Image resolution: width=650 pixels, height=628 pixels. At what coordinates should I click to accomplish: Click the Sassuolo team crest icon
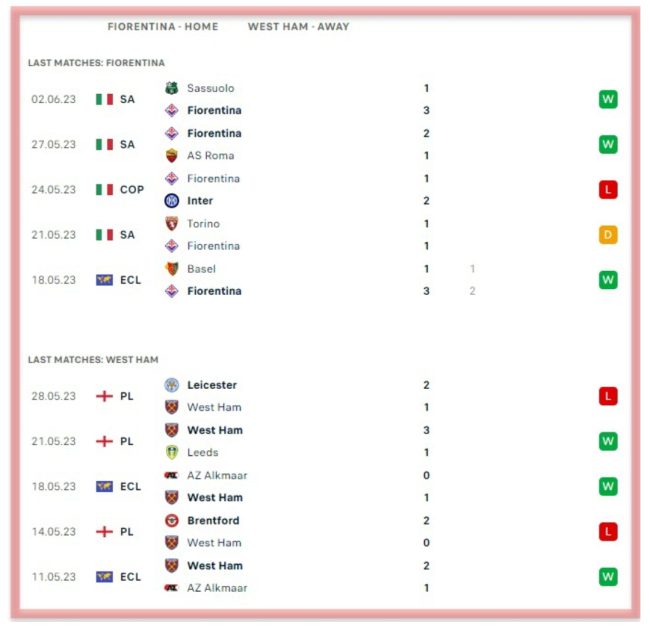pos(171,88)
